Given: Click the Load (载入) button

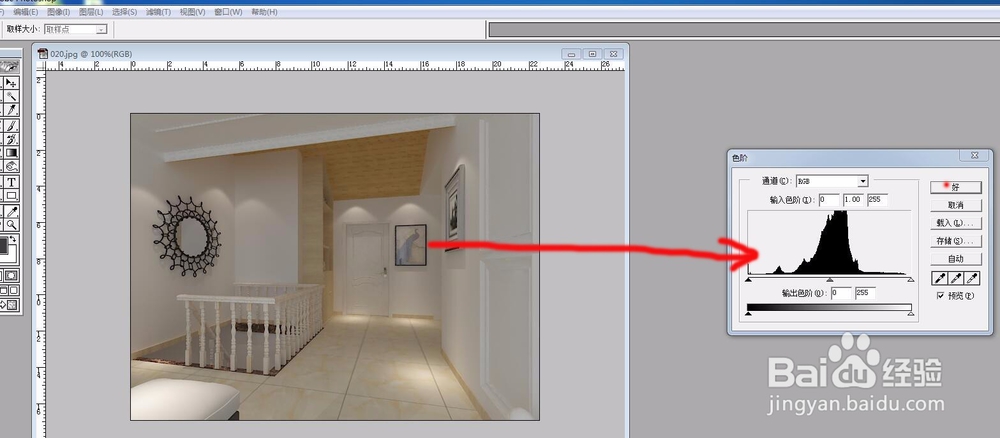Looking at the screenshot, I should (955, 223).
